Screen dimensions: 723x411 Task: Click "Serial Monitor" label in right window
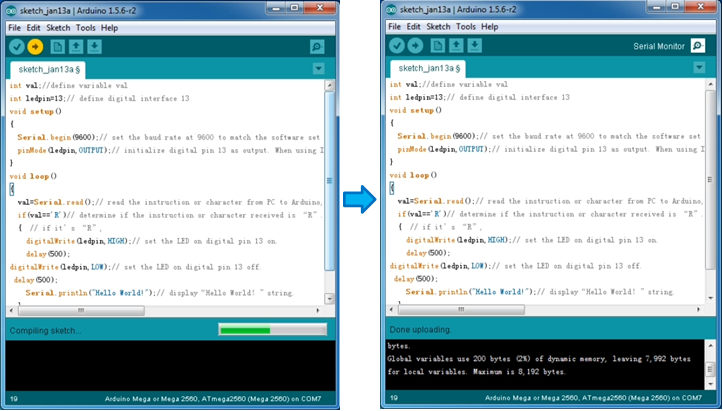pos(659,46)
